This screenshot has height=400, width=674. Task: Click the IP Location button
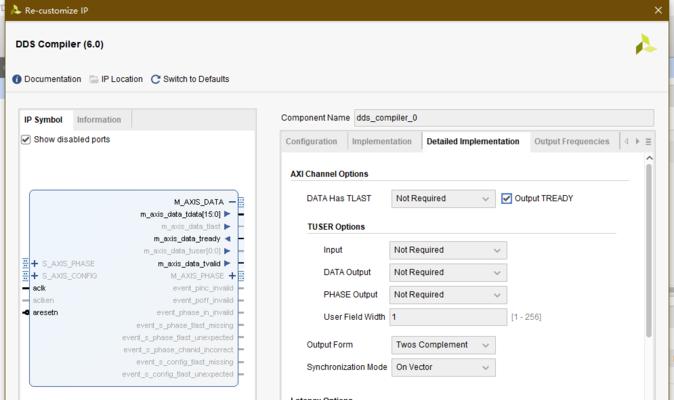[122, 79]
